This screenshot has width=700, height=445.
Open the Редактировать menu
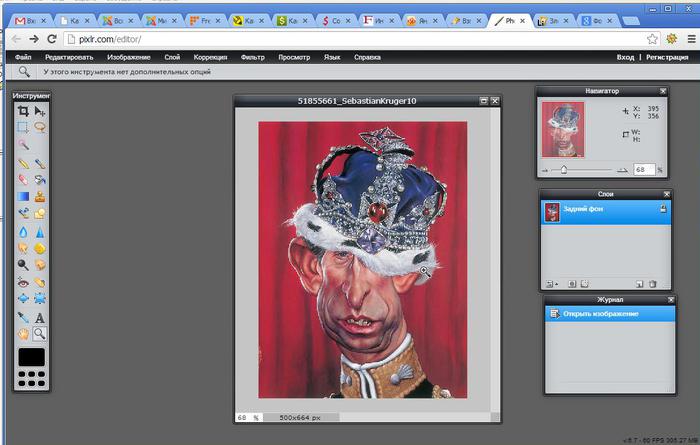[69, 57]
